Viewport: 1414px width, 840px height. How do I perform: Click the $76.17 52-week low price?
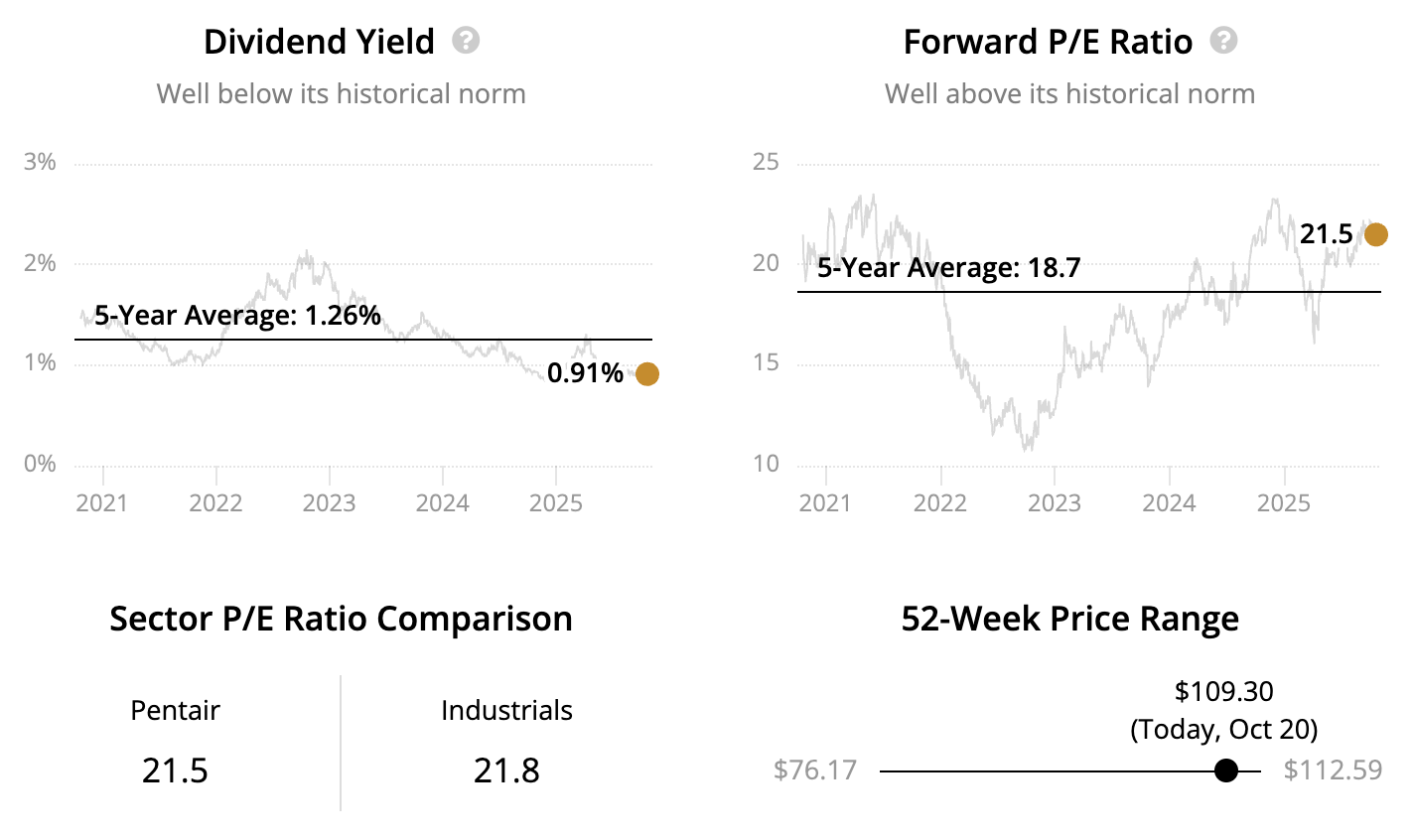click(x=814, y=770)
